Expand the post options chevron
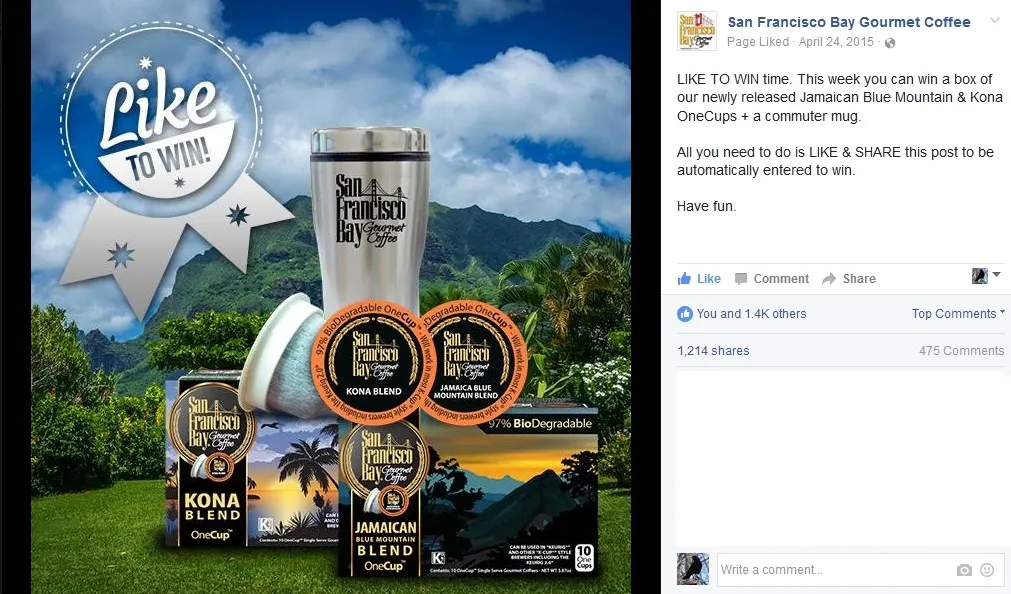The width and height of the screenshot is (1011, 594). pos(996,21)
